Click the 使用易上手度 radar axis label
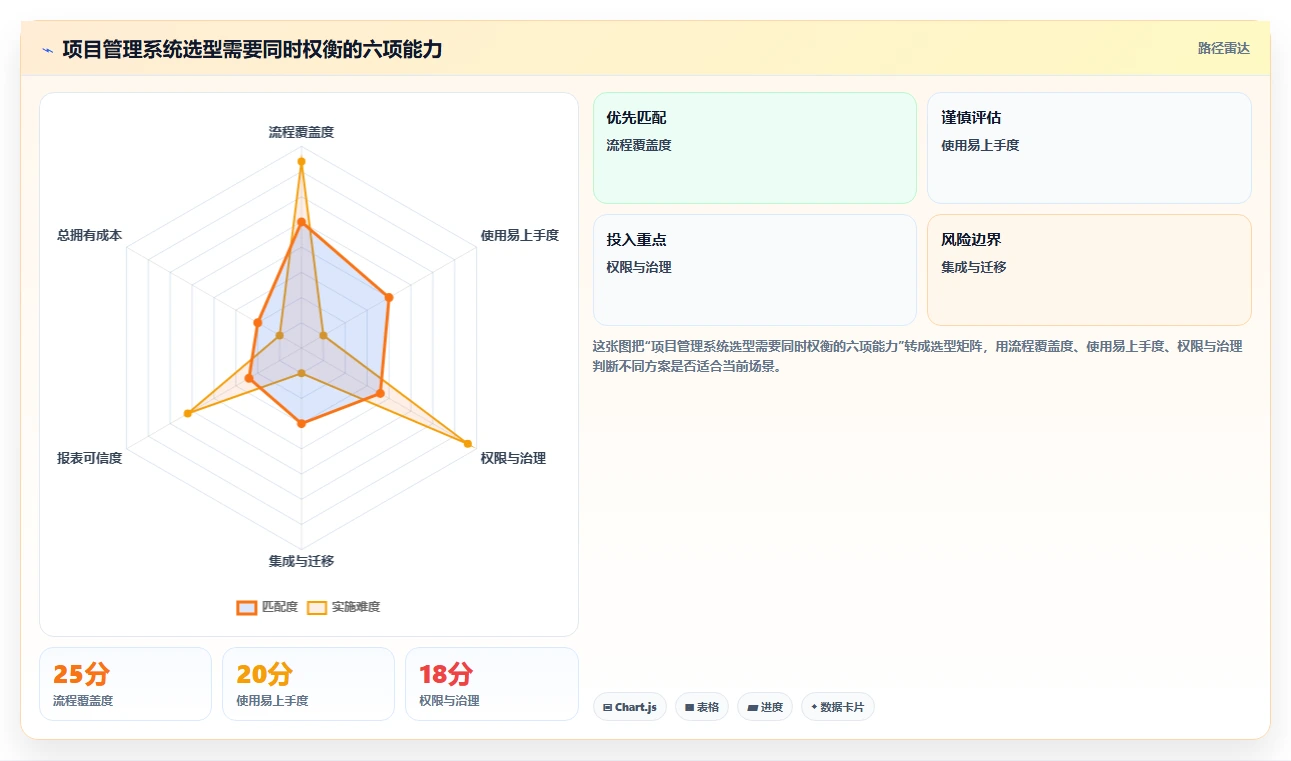The height and width of the screenshot is (761, 1291). pos(520,235)
